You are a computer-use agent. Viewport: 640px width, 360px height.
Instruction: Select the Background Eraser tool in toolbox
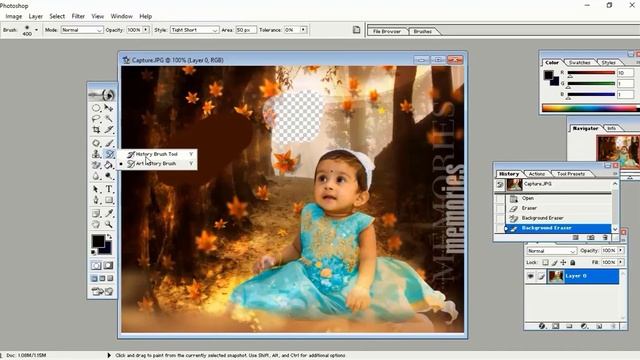[x=96, y=165]
